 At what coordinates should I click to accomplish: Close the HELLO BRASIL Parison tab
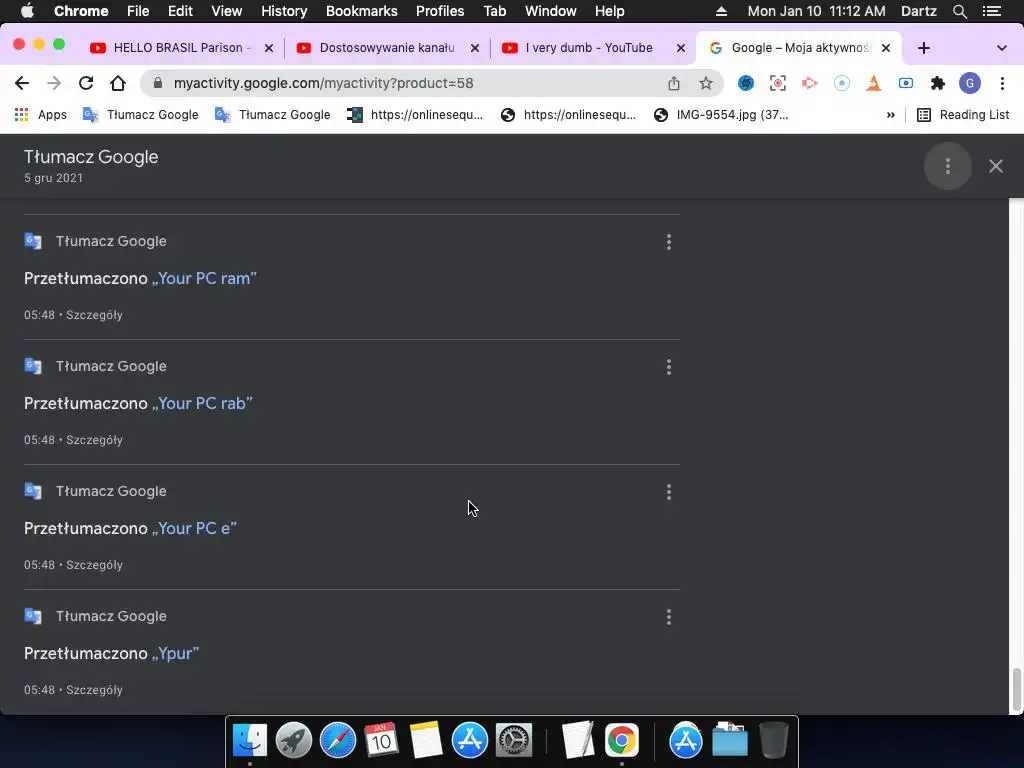click(x=268, y=48)
